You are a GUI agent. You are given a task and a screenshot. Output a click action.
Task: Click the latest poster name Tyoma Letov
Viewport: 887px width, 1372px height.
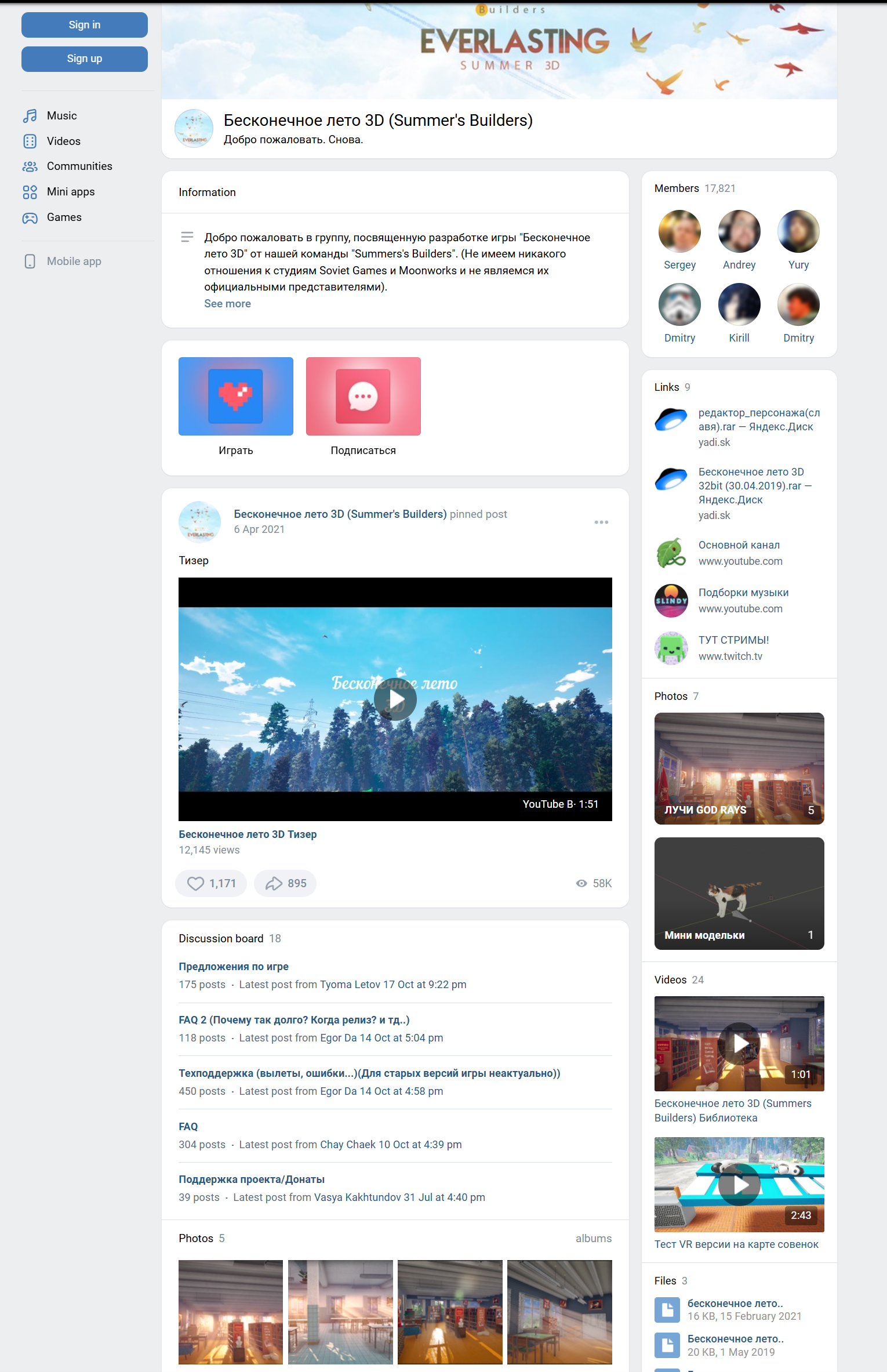coord(350,985)
